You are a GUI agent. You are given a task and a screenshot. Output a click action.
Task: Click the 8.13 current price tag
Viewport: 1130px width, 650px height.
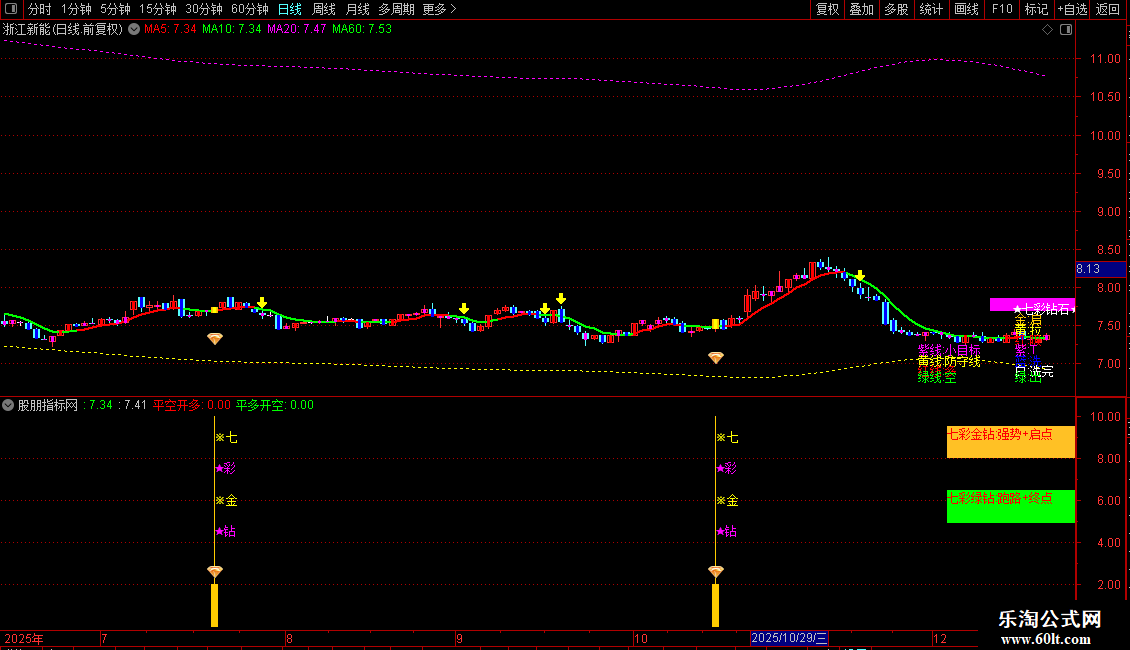[1100, 269]
